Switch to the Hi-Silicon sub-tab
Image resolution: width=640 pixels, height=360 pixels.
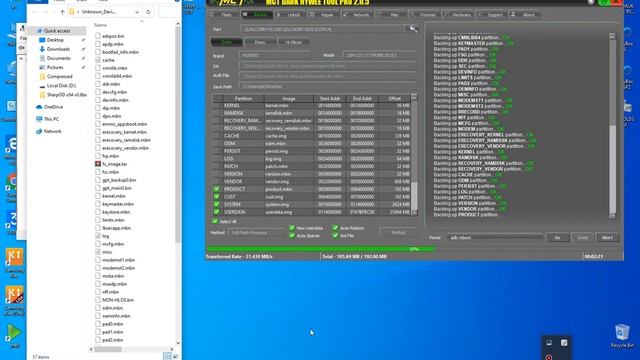coord(293,42)
